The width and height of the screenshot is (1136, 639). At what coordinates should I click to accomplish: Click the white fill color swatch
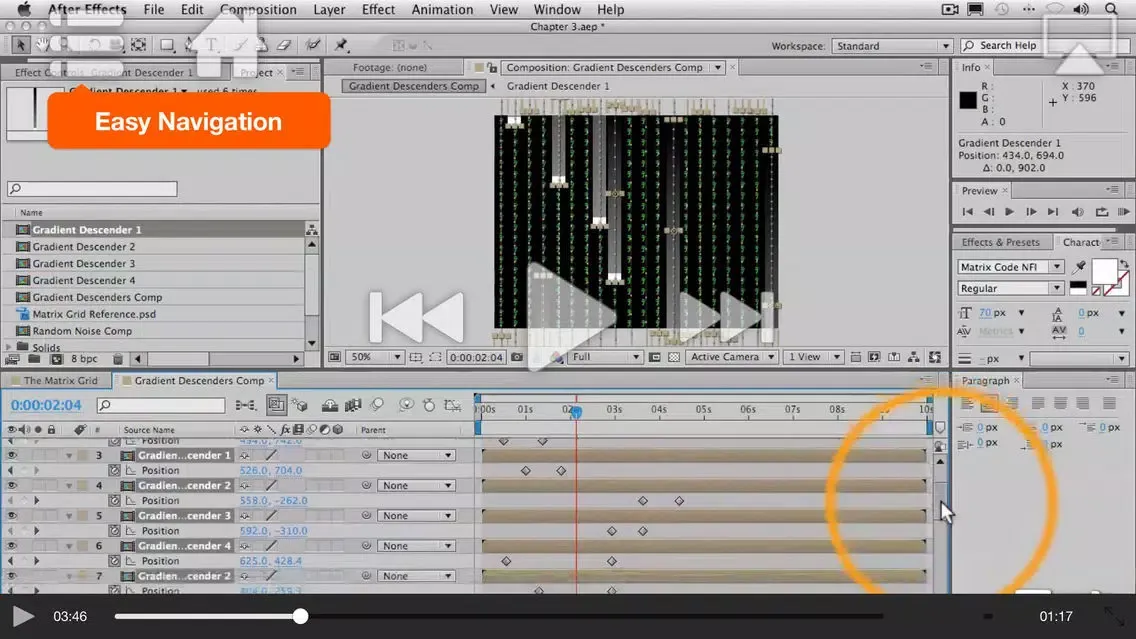pos(1103,271)
